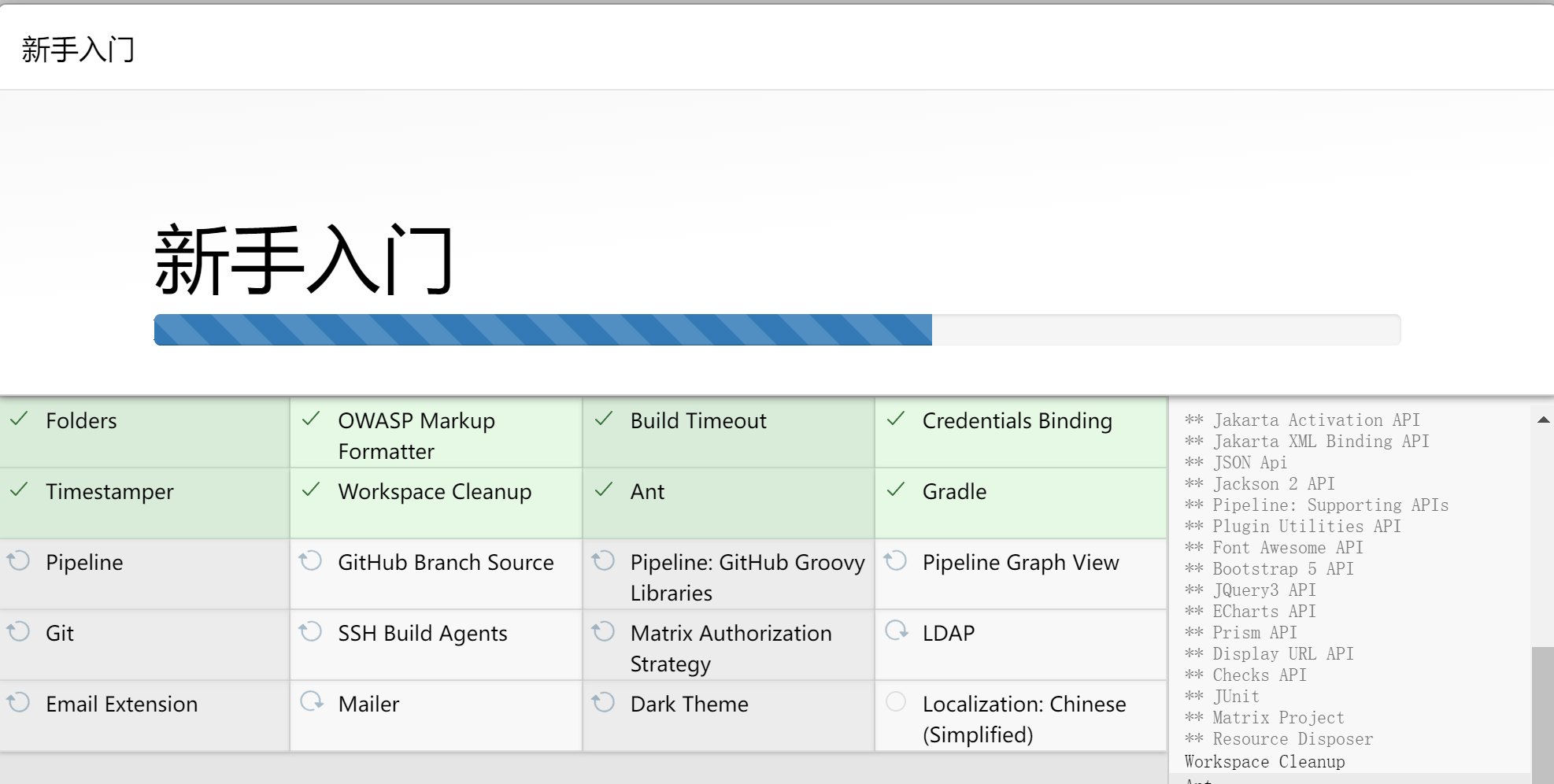
Task: Click the Matrix Authorization Strategy plugin label
Action: point(731,648)
